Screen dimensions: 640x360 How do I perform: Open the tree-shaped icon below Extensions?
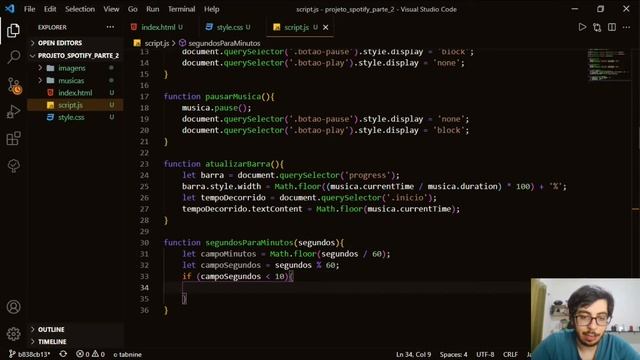click(13, 165)
